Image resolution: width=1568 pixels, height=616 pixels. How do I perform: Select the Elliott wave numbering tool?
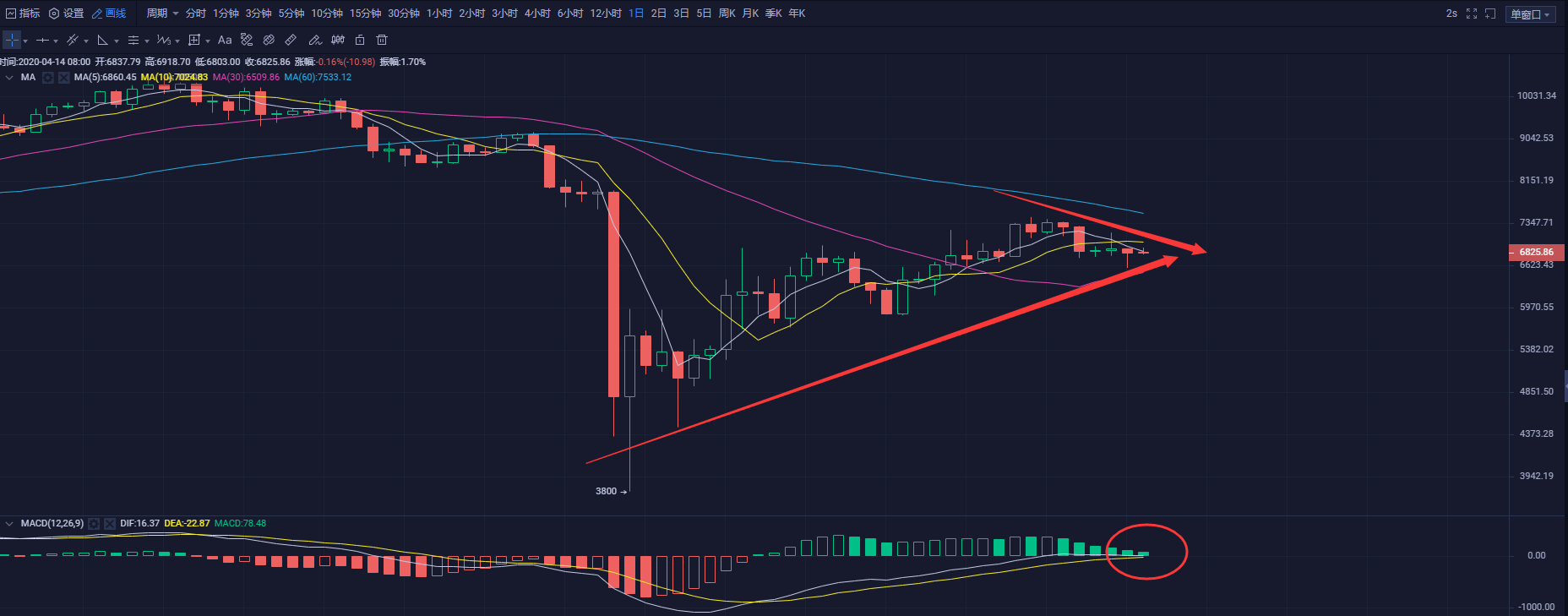coord(164,40)
